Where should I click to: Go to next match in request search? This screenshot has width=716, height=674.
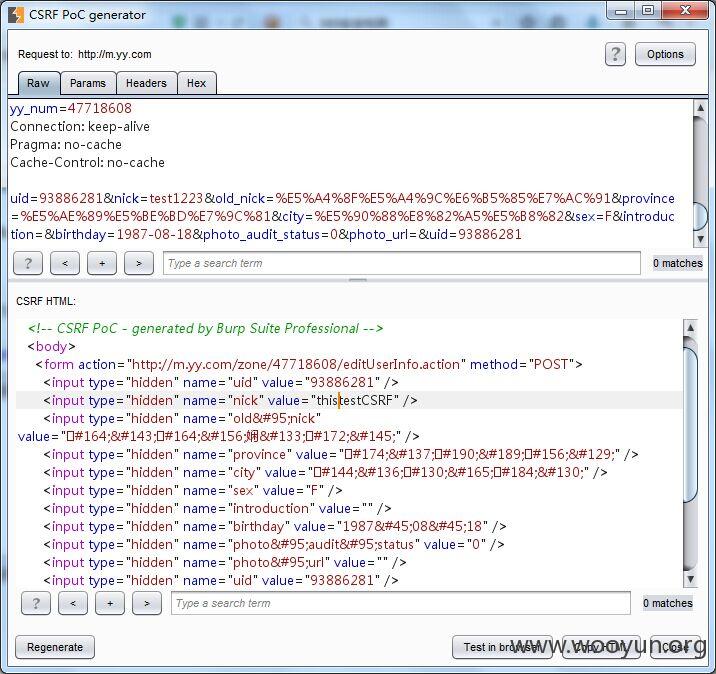tap(139, 263)
